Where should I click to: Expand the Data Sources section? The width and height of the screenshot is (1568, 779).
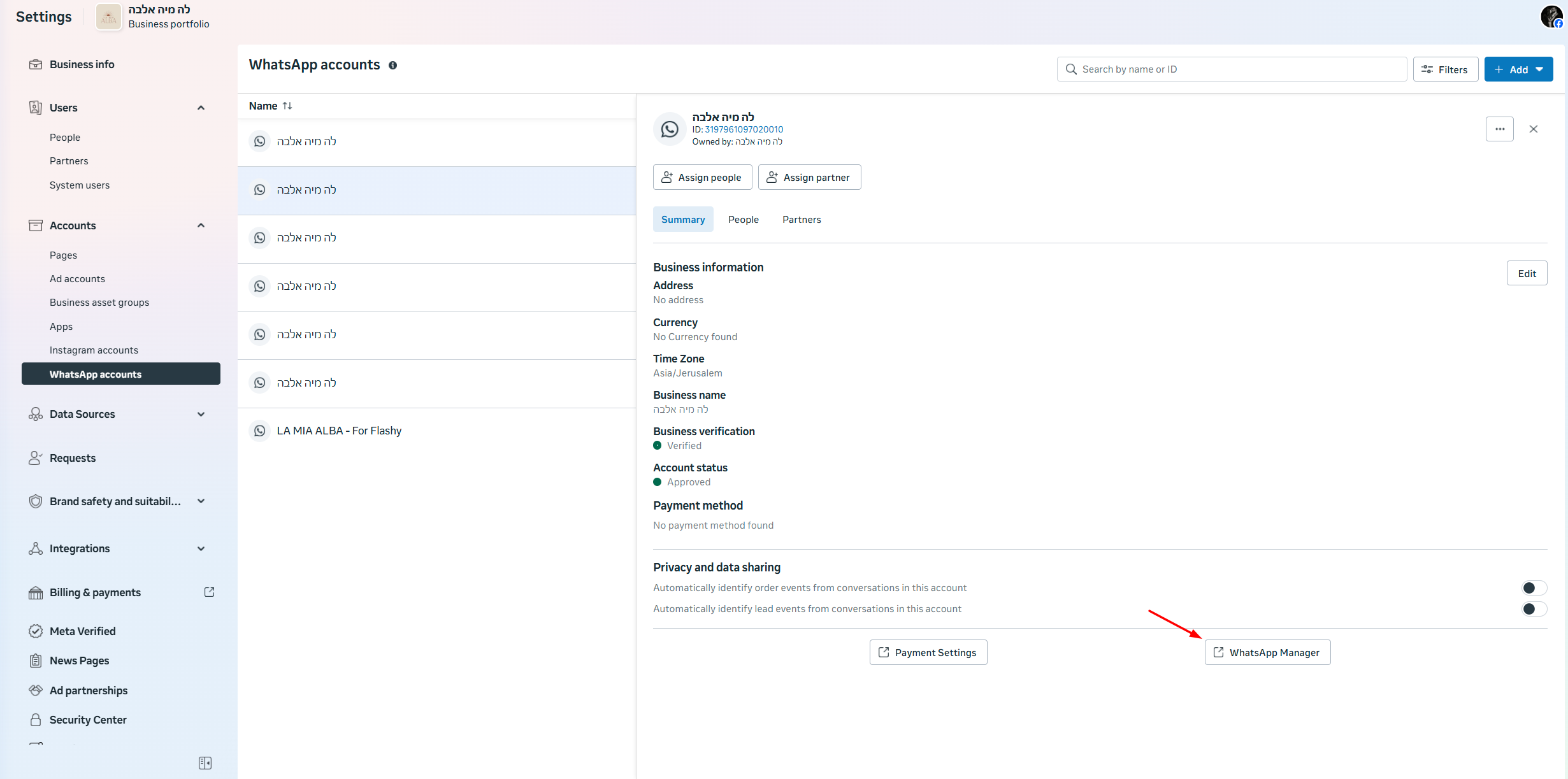tap(201, 414)
